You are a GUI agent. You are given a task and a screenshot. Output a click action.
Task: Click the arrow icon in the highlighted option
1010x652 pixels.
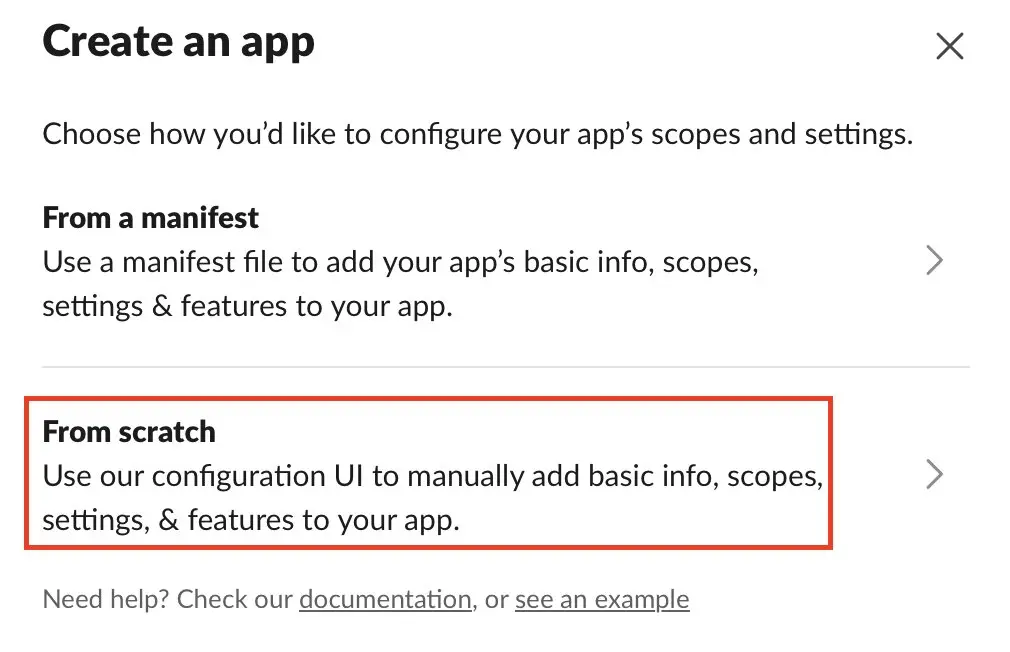[x=936, y=474]
